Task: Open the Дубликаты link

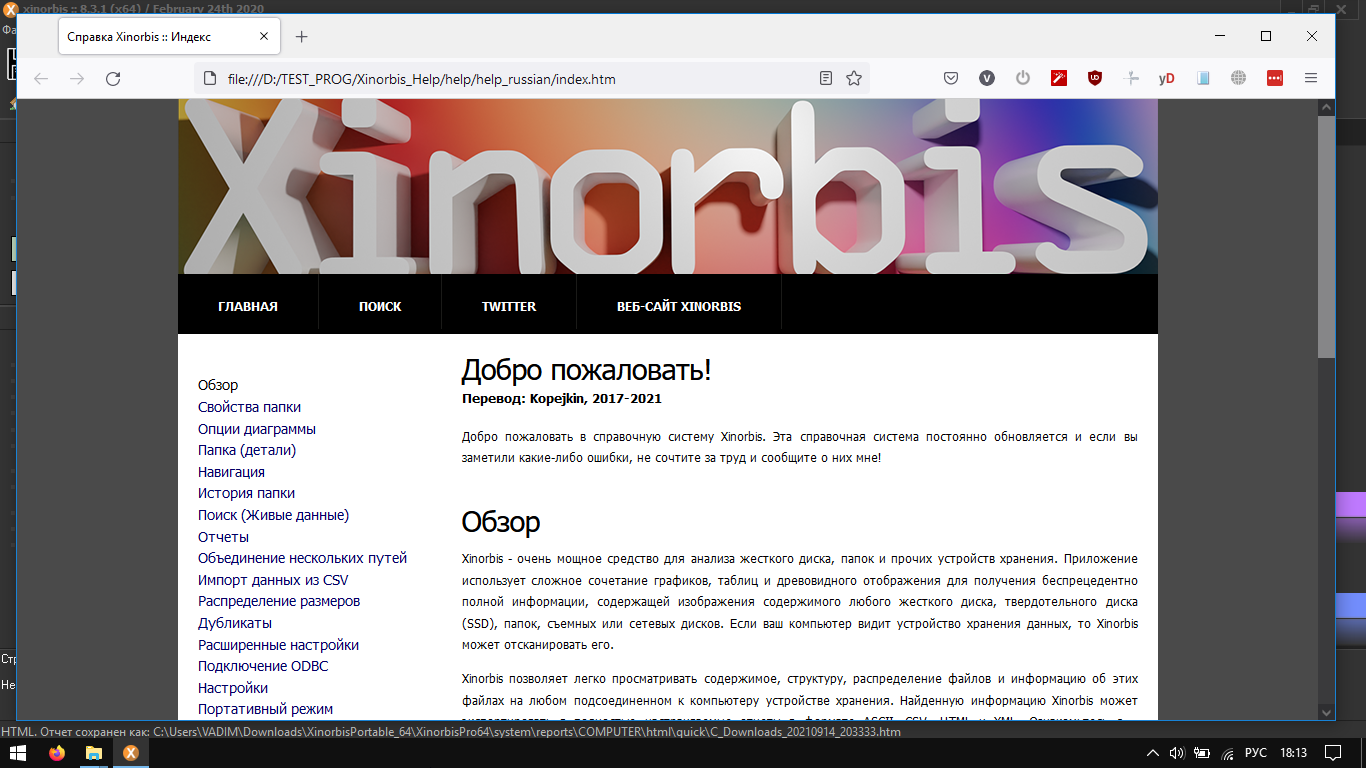Action: 235,623
